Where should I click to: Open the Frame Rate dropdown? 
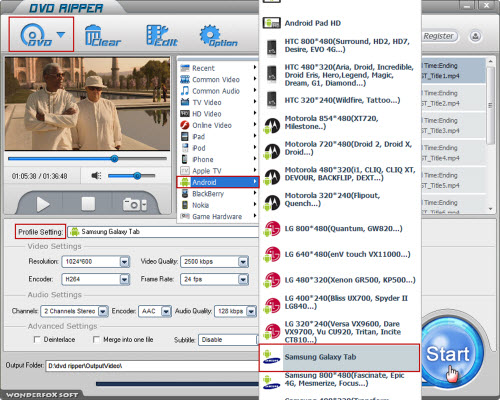[x=214, y=279]
